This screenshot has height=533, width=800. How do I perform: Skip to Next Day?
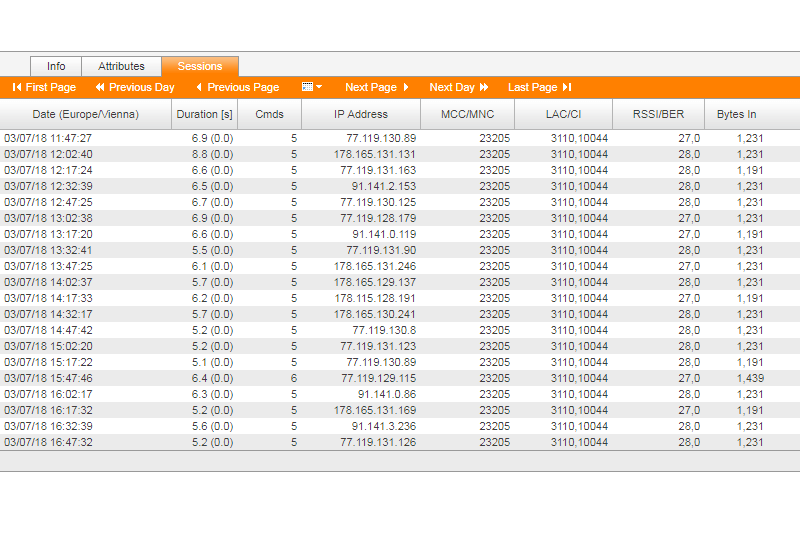(x=459, y=88)
